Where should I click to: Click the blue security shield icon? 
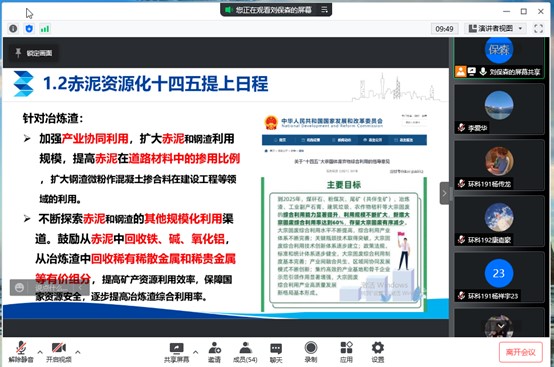click(29, 29)
